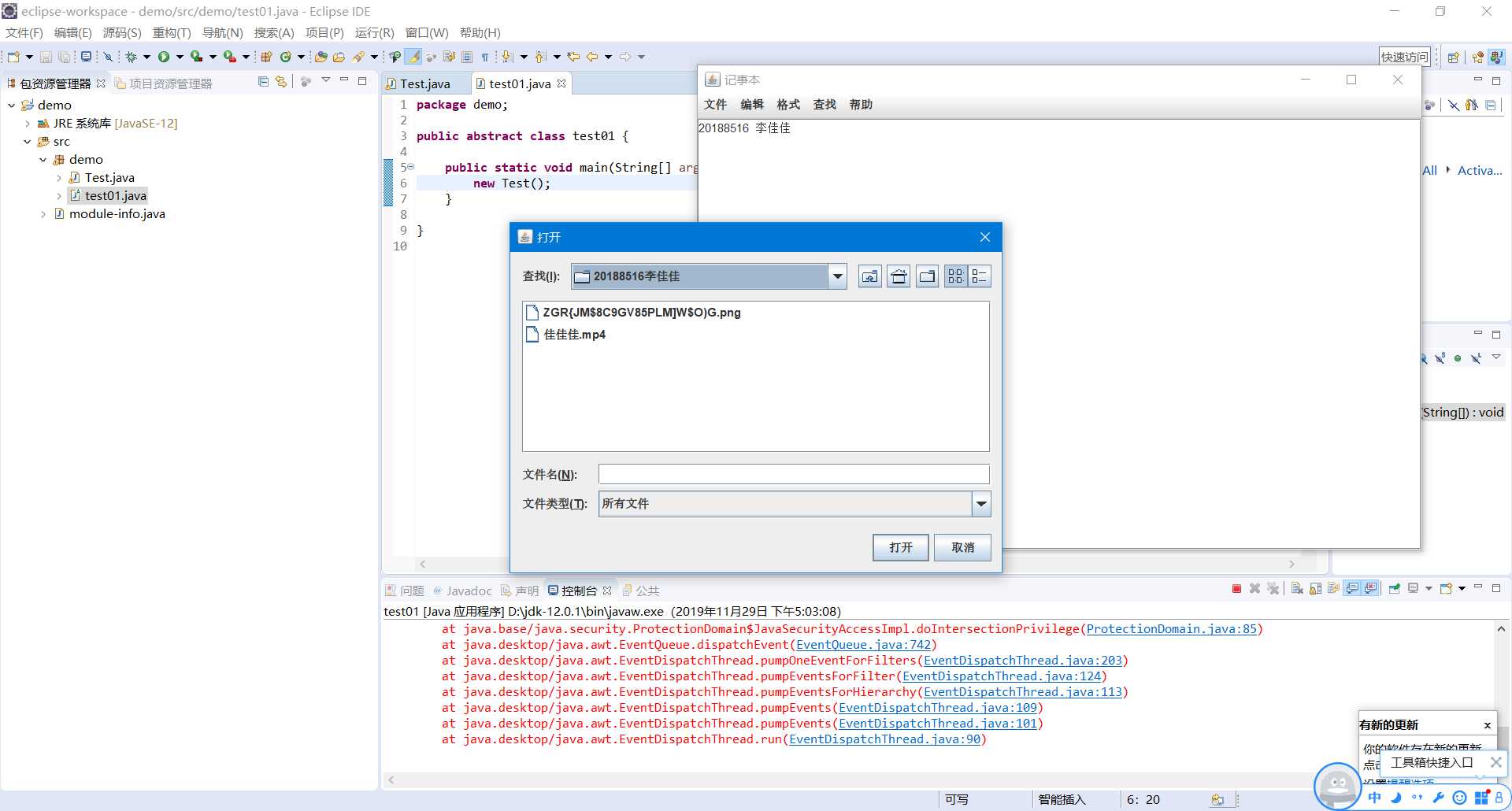Collapse the src folder node
The height and width of the screenshot is (811, 1512).
click(x=28, y=142)
